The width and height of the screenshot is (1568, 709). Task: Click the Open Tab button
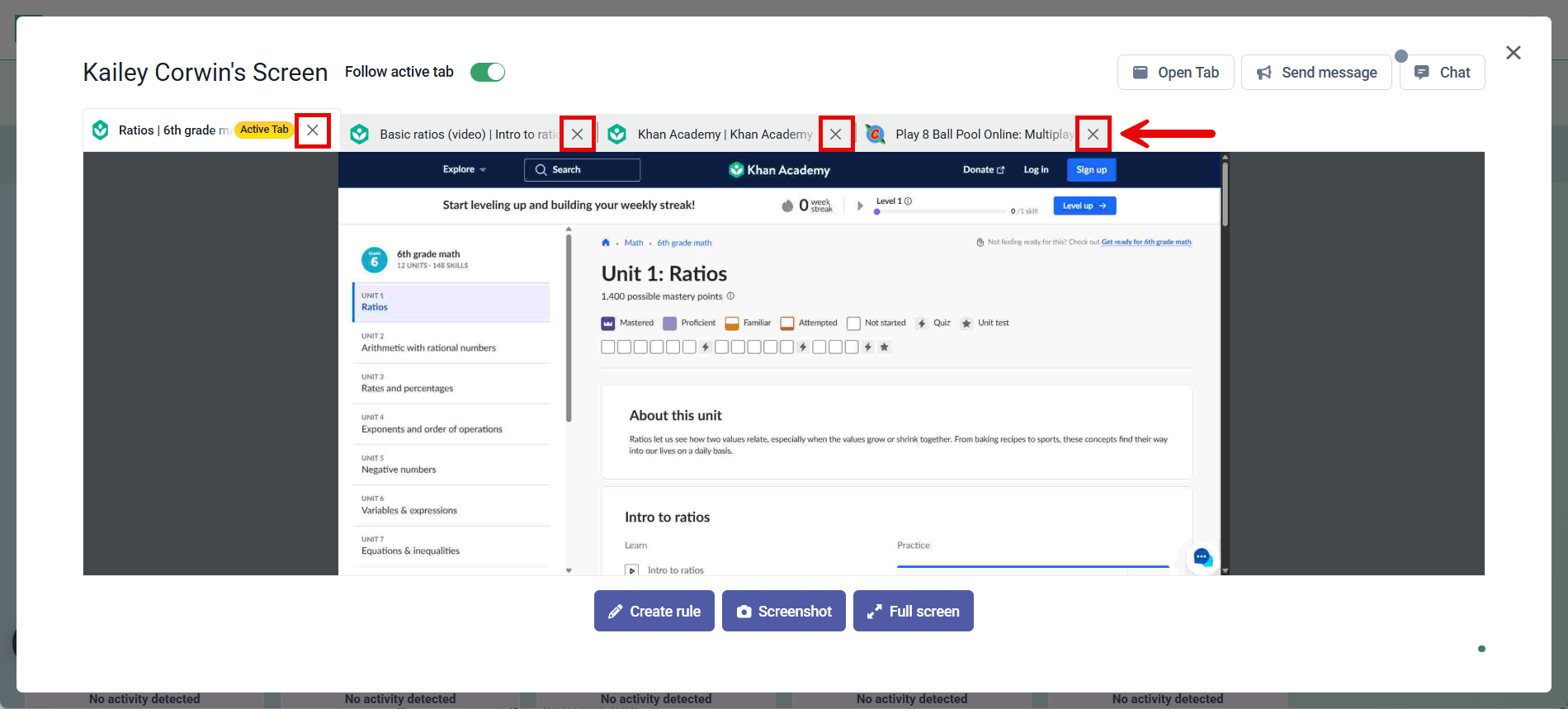1176,73
